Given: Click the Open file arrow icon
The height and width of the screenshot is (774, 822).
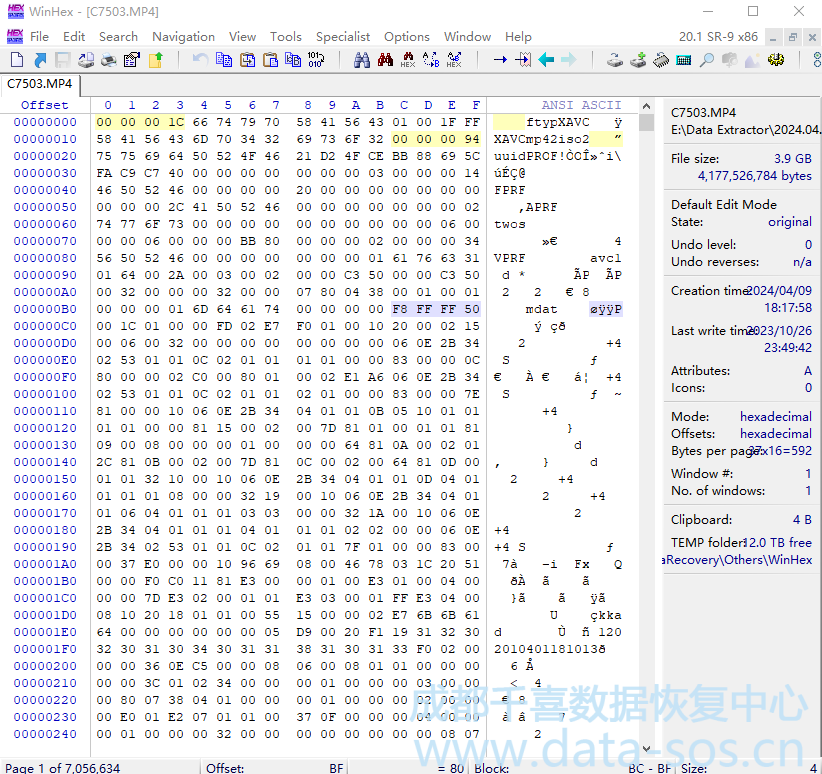Looking at the screenshot, I should click(x=39, y=60).
